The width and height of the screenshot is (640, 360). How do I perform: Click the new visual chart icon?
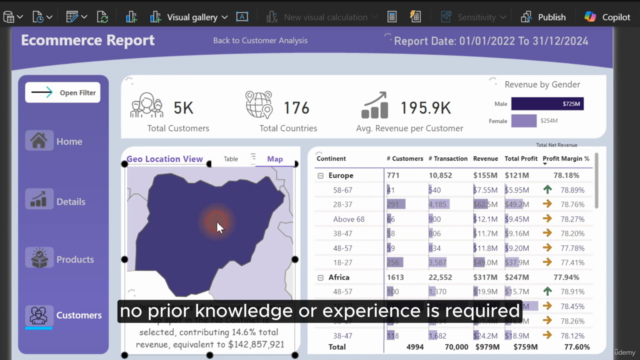[131, 17]
